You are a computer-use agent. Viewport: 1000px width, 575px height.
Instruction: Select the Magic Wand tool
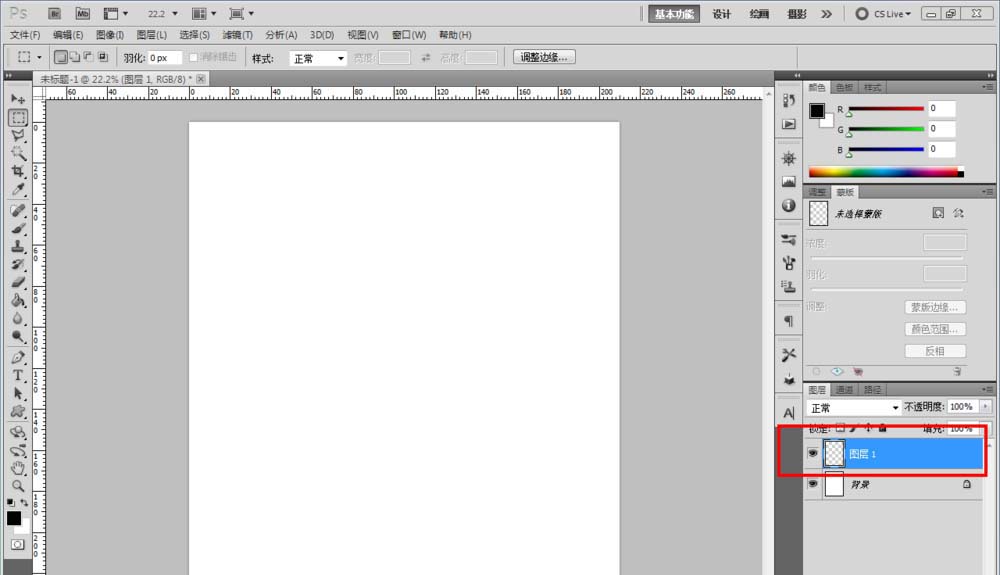[18, 153]
